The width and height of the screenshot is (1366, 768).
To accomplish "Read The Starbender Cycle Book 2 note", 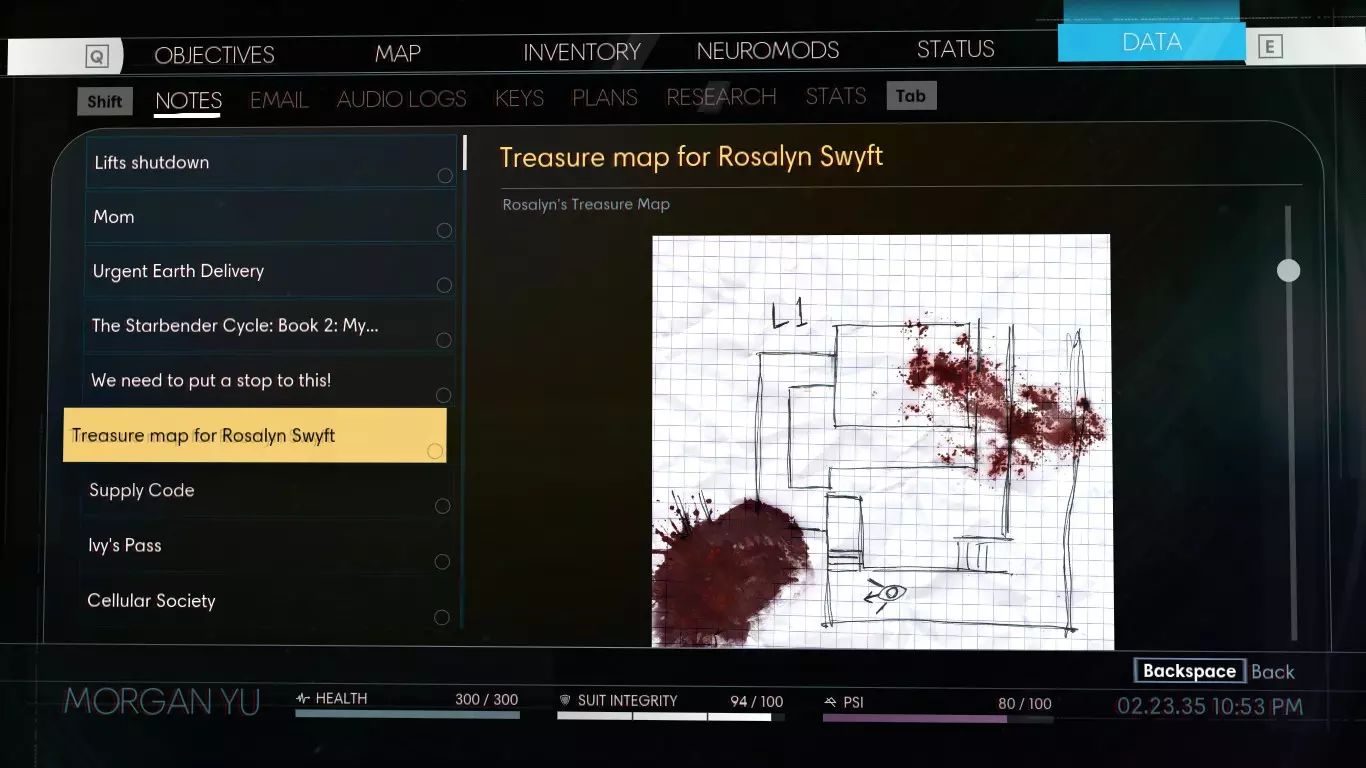I will pyautogui.click(x=269, y=326).
